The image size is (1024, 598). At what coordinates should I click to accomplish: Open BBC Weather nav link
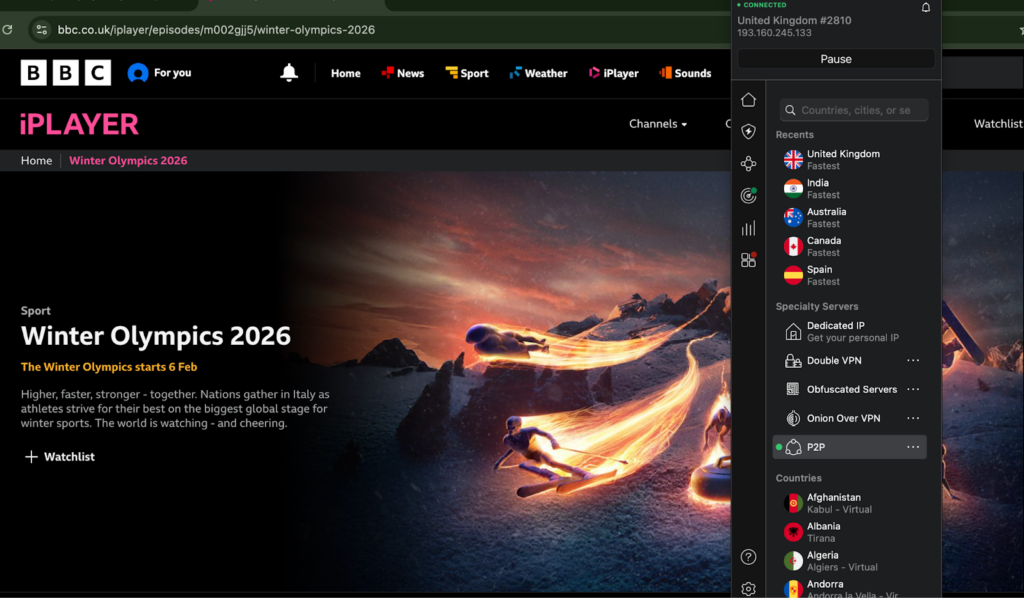tap(538, 73)
